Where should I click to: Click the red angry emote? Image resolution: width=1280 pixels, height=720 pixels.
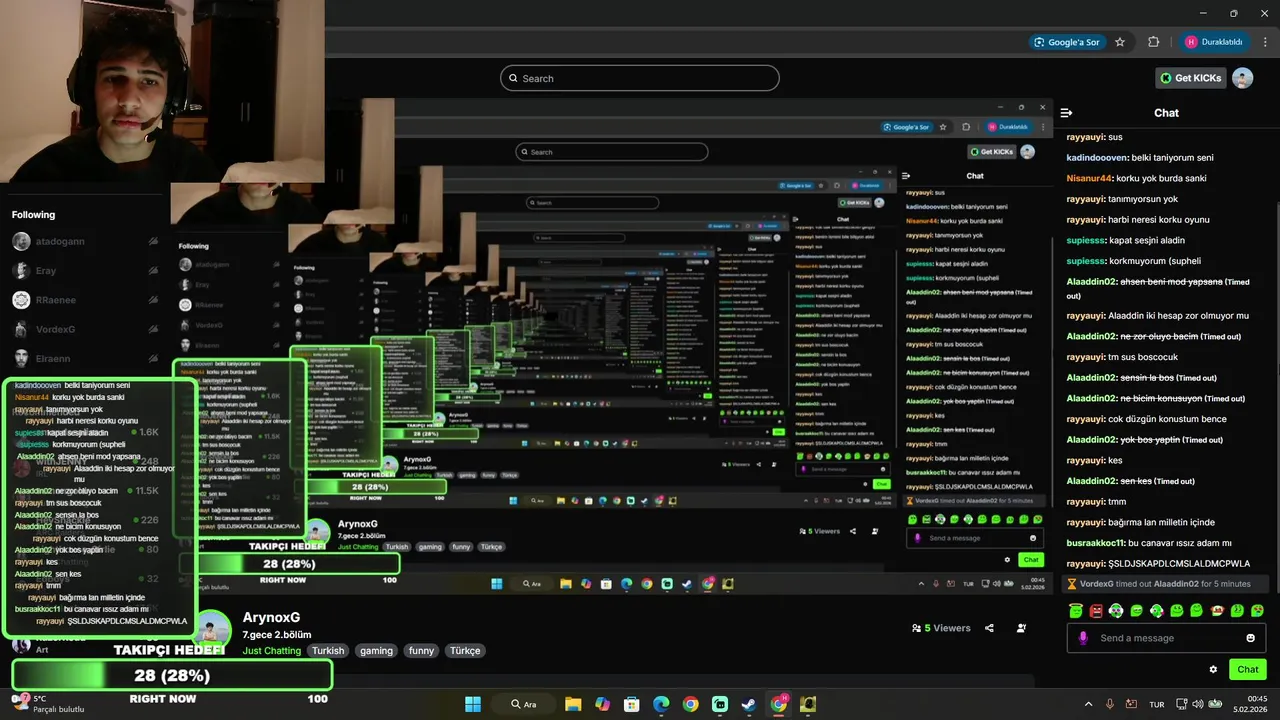(1096, 610)
